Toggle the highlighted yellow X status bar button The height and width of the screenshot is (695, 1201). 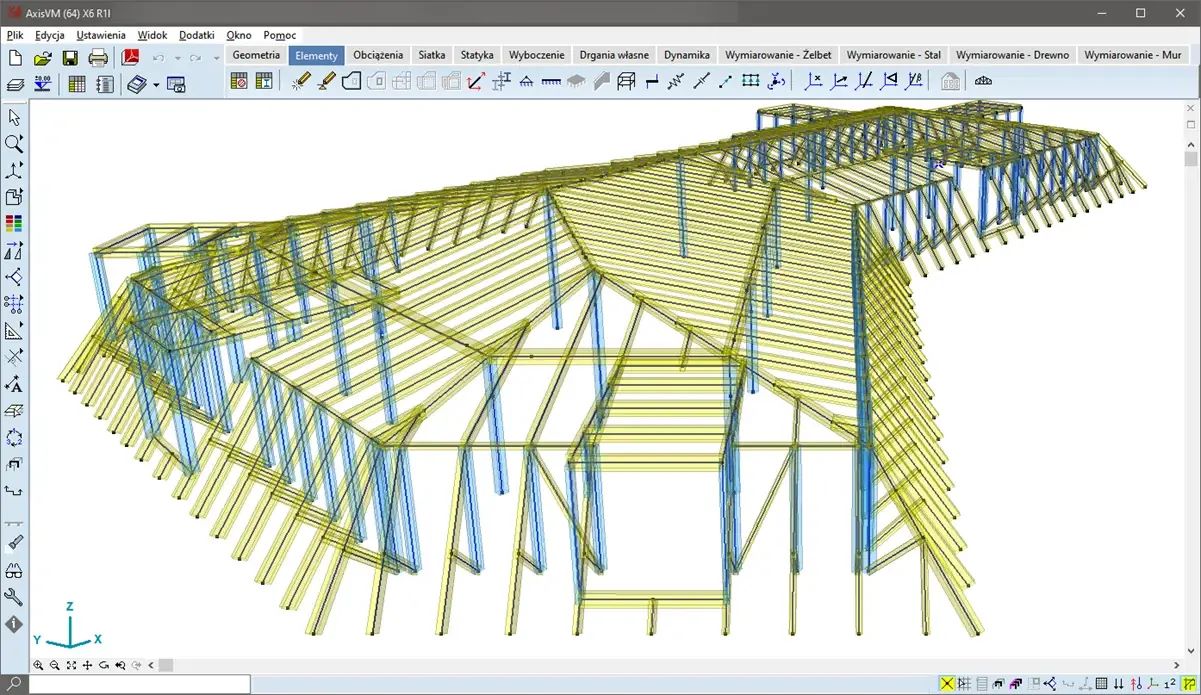[946, 684]
